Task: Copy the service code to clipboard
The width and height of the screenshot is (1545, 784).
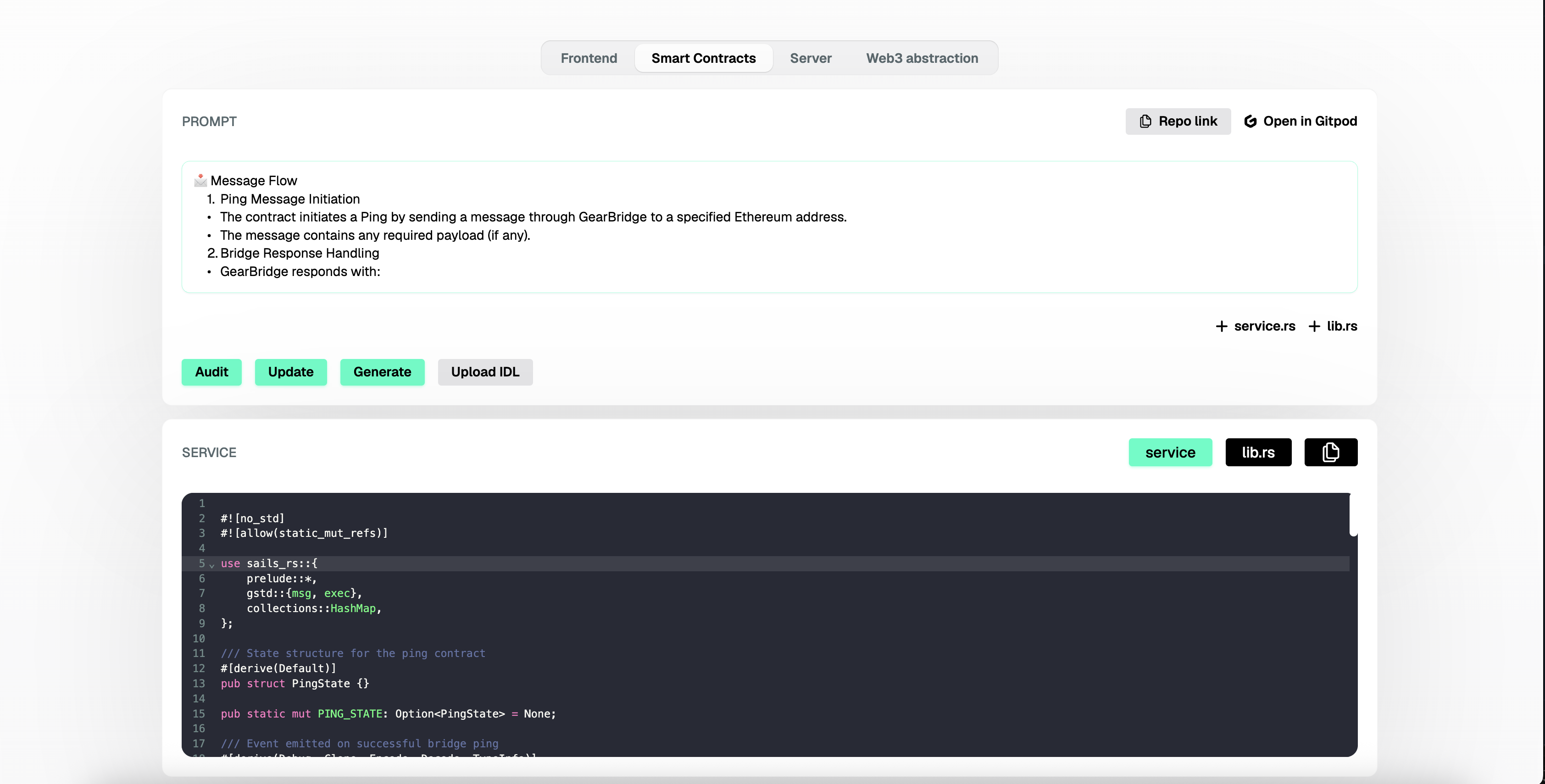Action: (1331, 453)
